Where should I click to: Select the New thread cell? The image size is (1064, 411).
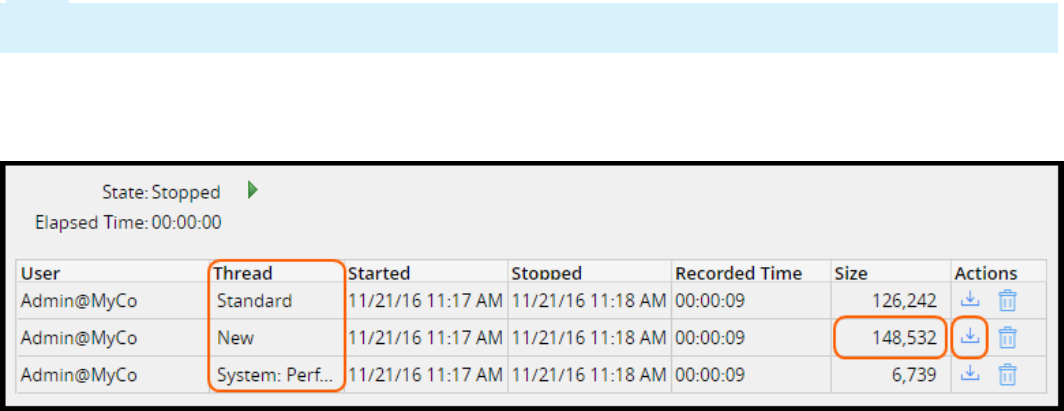(x=236, y=338)
